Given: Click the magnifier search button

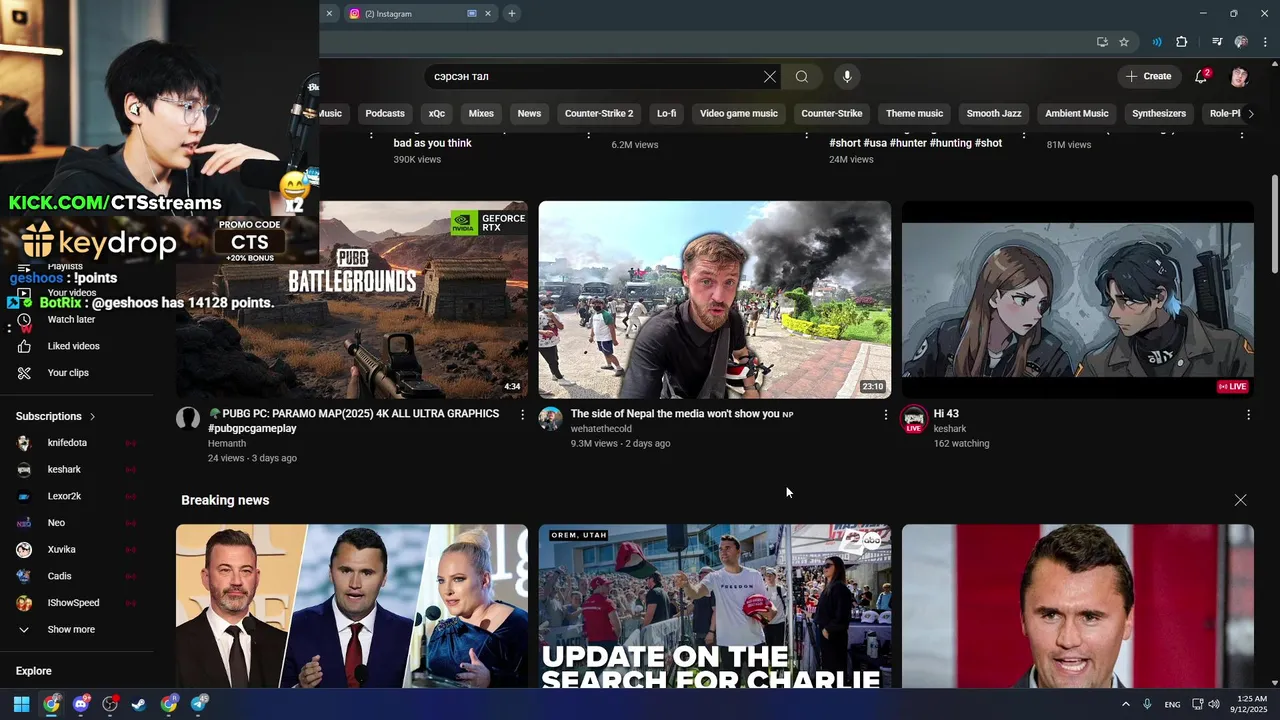Looking at the screenshot, I should (x=802, y=76).
